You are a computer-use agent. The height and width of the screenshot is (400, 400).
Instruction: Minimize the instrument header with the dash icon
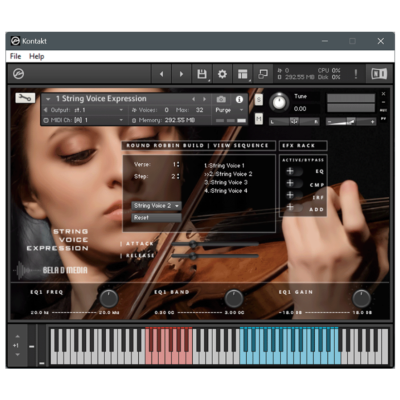[x=383, y=102]
